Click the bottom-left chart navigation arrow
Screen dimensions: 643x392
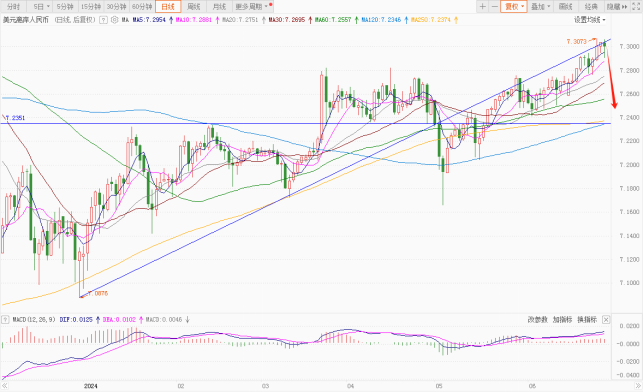(x=5, y=386)
